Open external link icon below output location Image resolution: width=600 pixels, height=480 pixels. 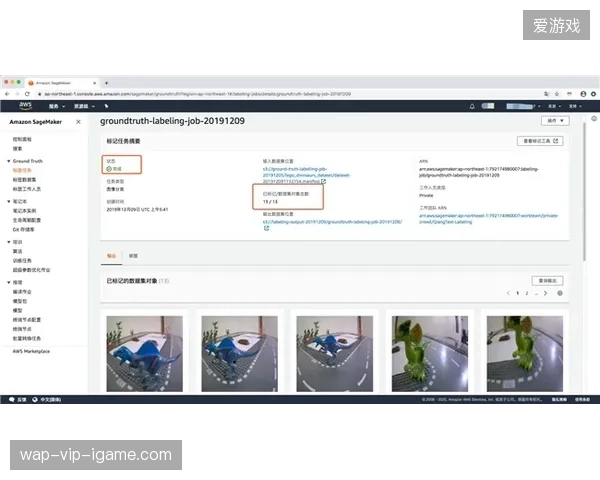(x=266, y=228)
